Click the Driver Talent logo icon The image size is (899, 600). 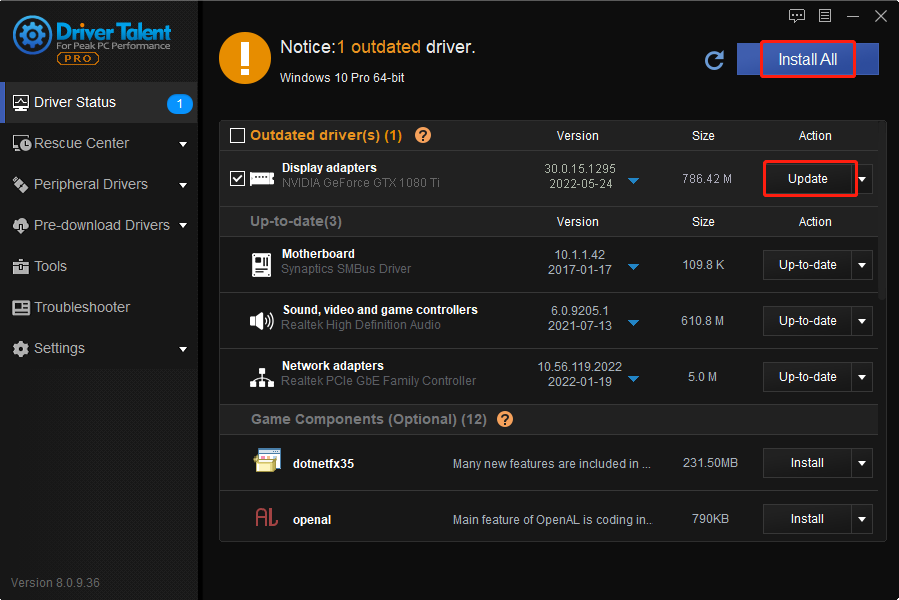coord(32,36)
